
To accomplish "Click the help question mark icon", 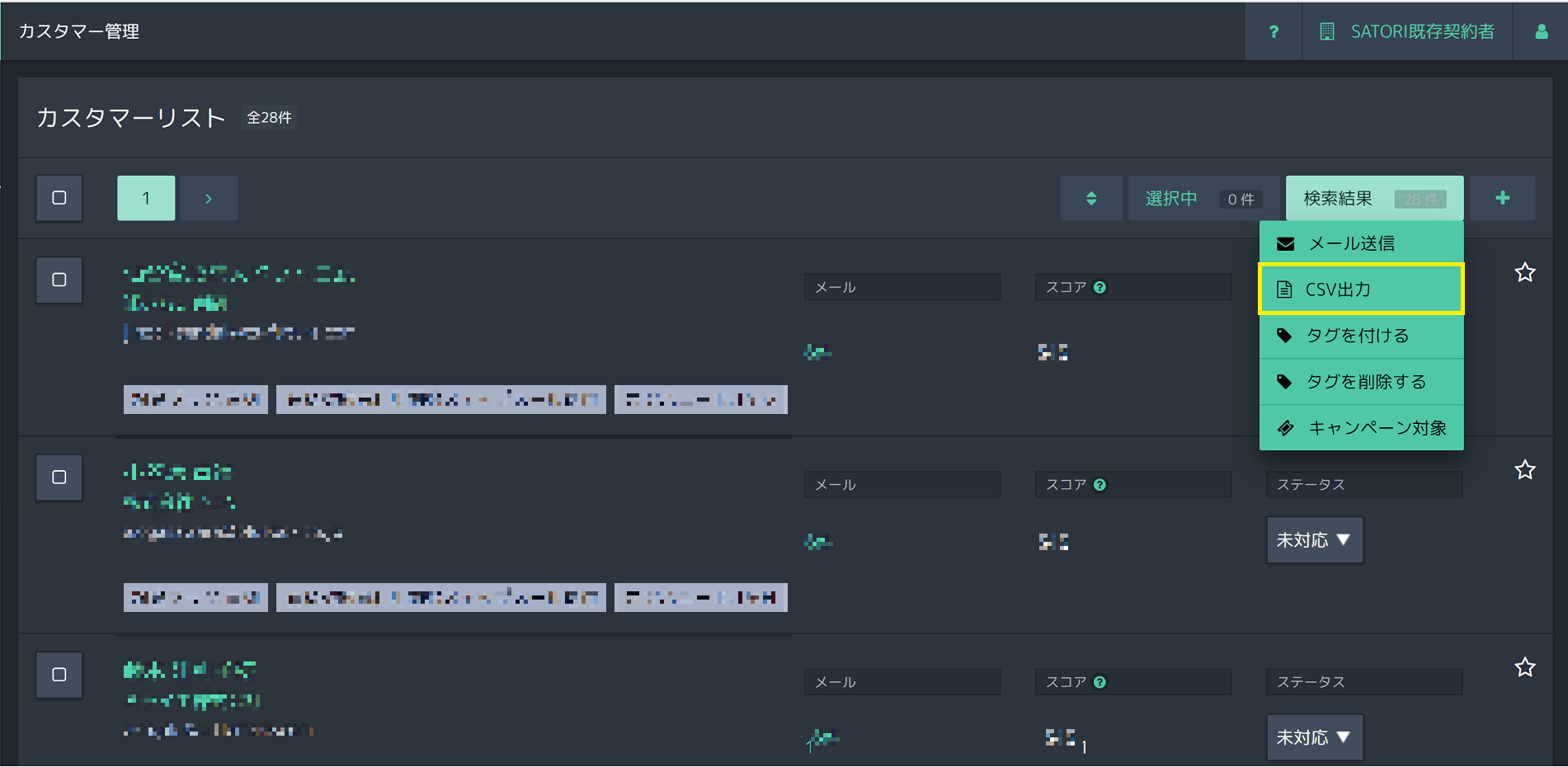I will click(1274, 31).
